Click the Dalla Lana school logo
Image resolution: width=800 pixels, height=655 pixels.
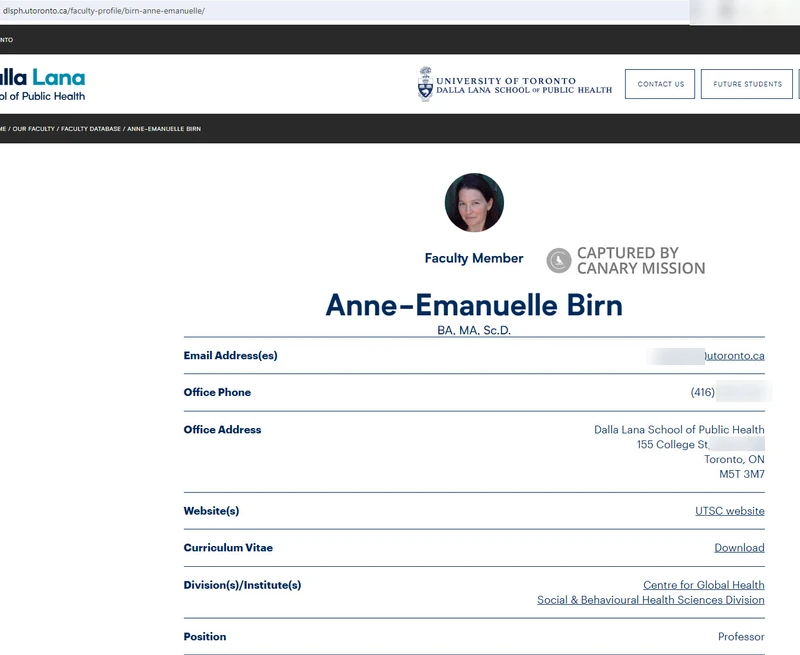[x=44, y=84]
